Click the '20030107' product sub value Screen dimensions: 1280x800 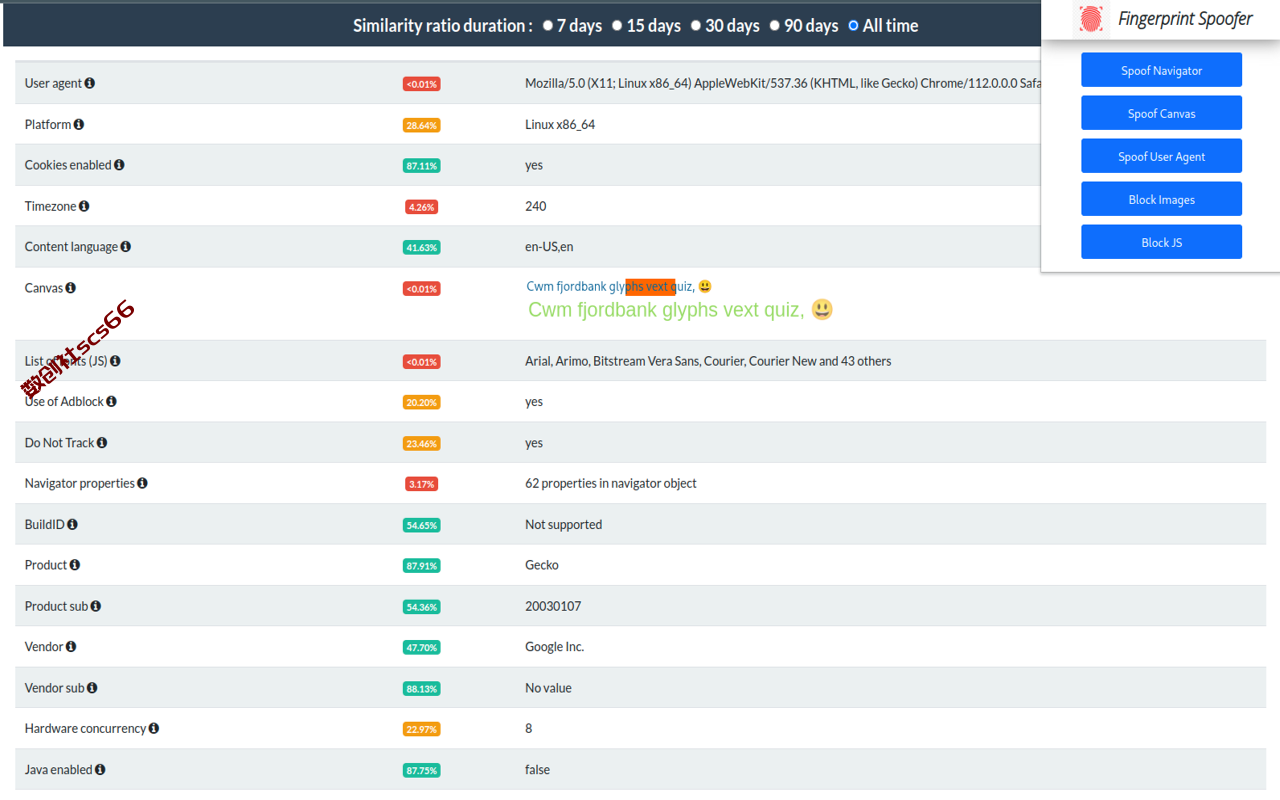point(553,606)
